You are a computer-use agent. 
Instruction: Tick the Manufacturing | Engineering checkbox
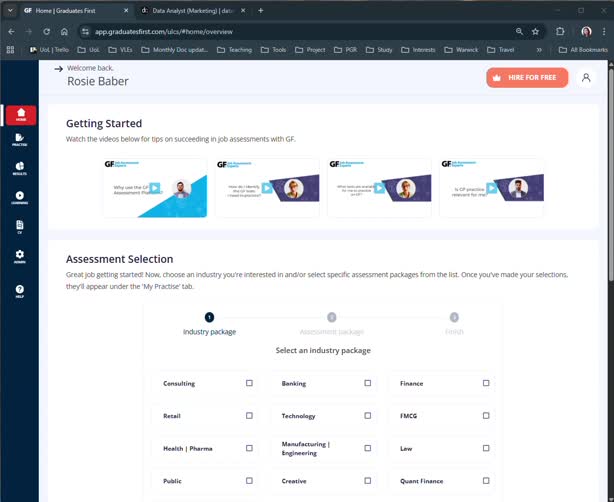click(368, 448)
